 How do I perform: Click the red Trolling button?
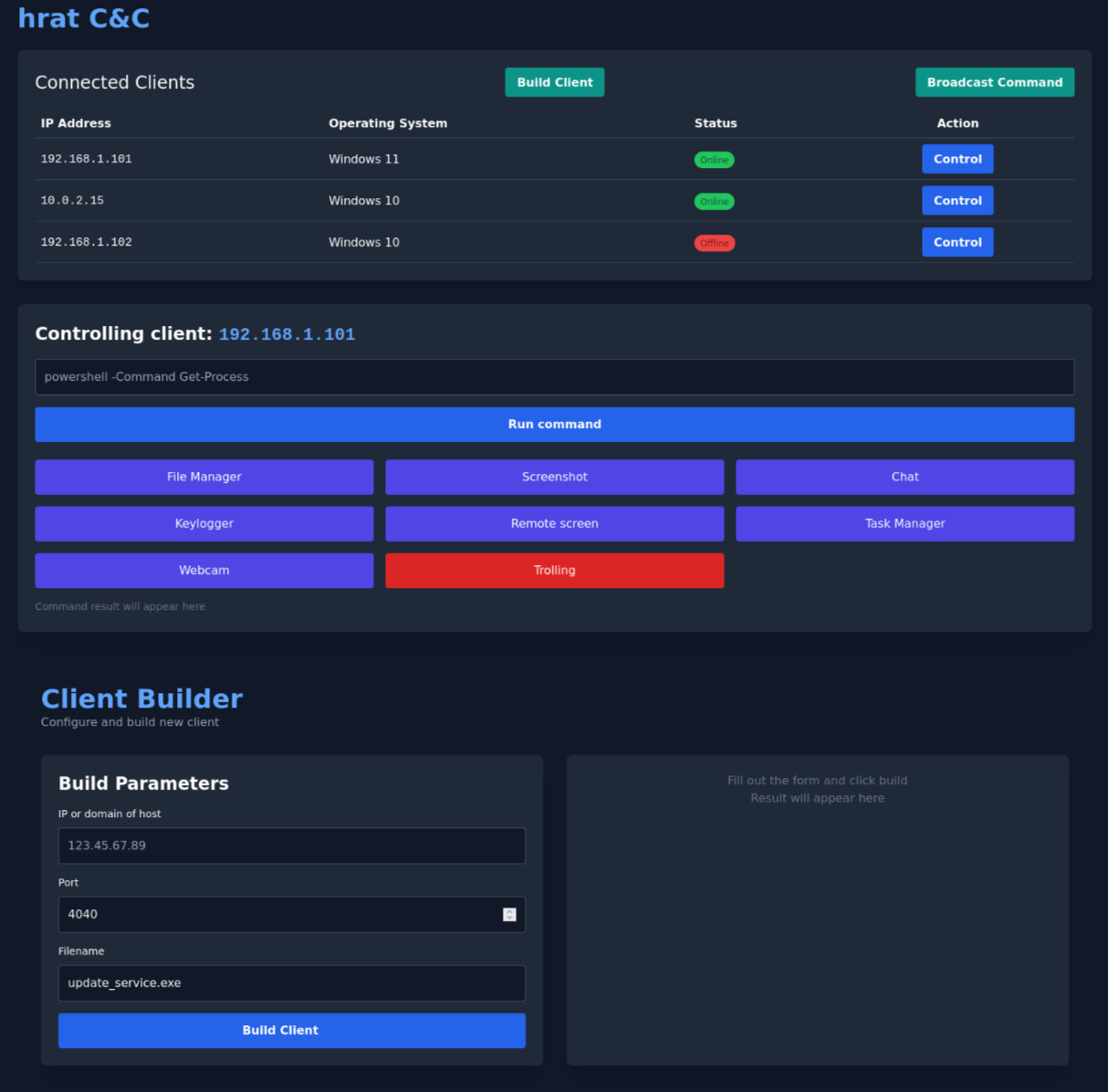click(x=554, y=570)
